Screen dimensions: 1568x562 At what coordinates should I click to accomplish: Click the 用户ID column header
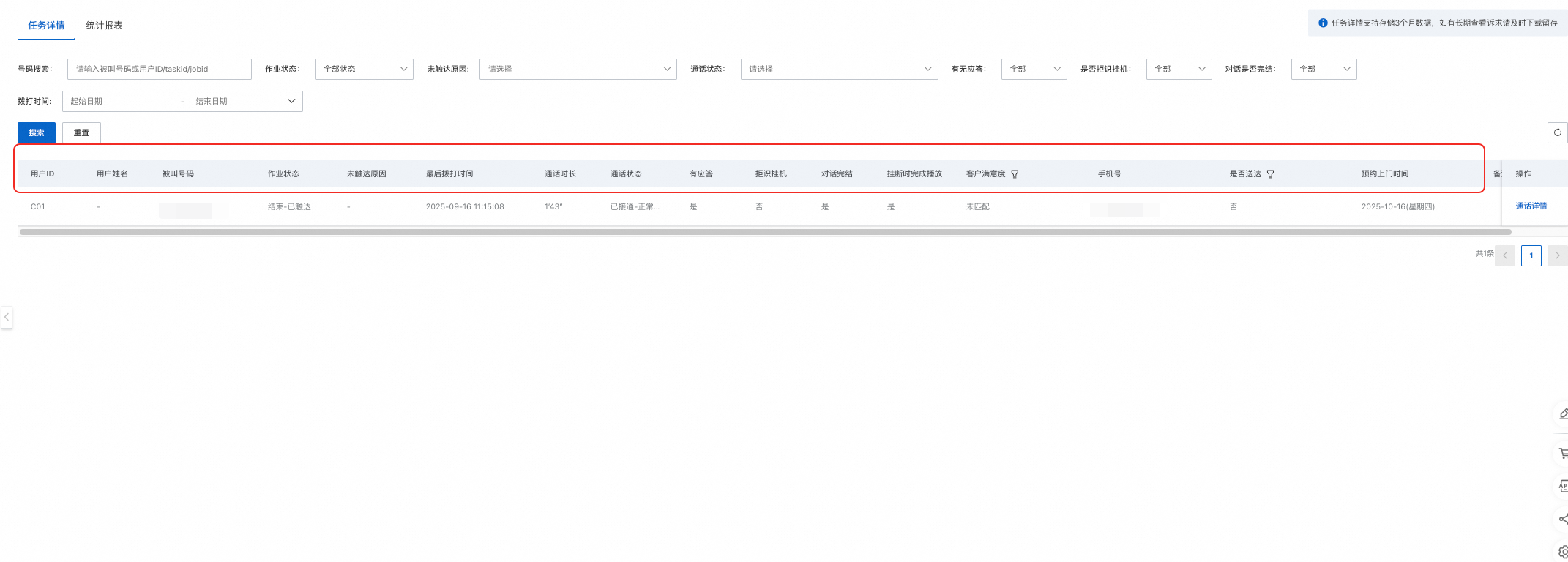42,174
